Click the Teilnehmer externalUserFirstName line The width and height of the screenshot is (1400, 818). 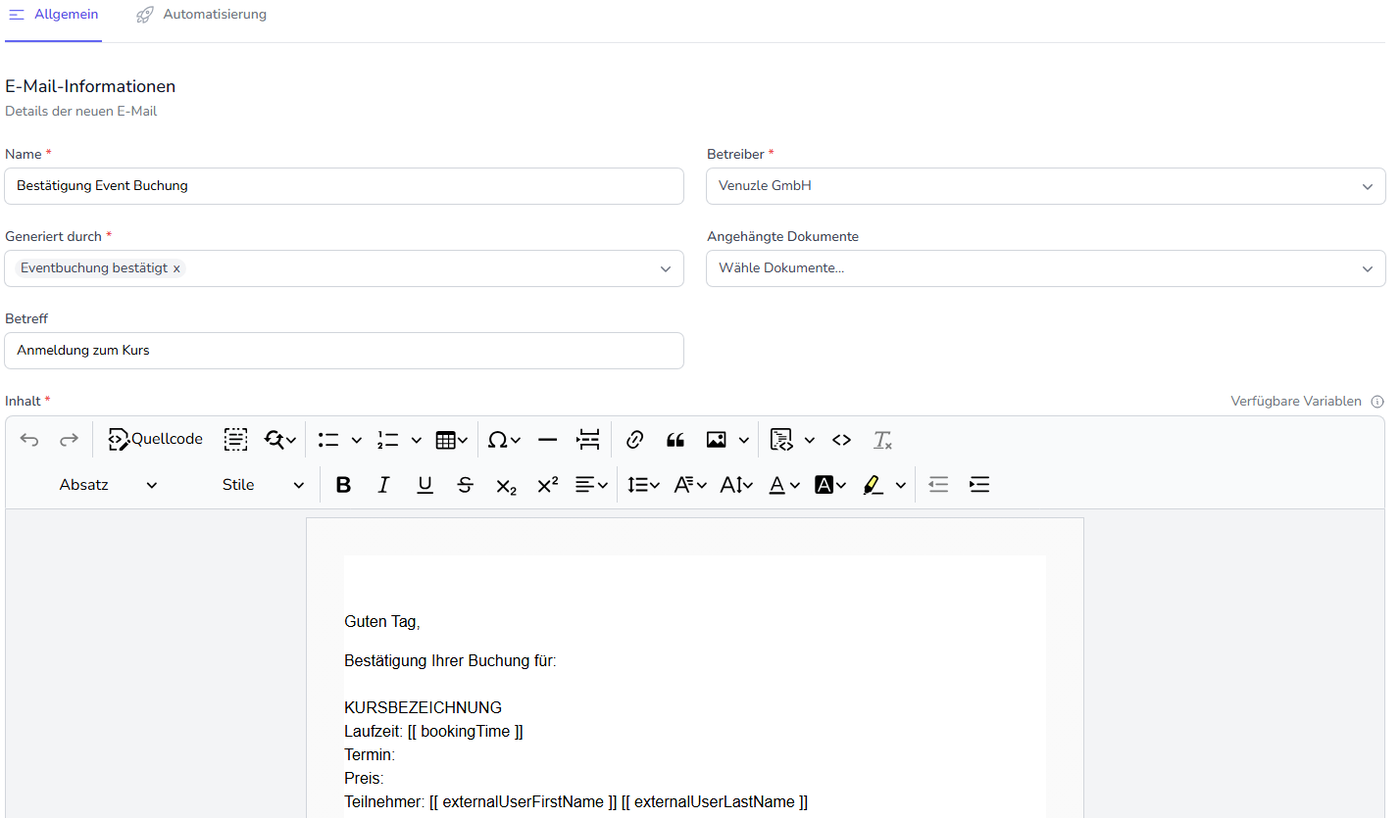click(x=576, y=802)
